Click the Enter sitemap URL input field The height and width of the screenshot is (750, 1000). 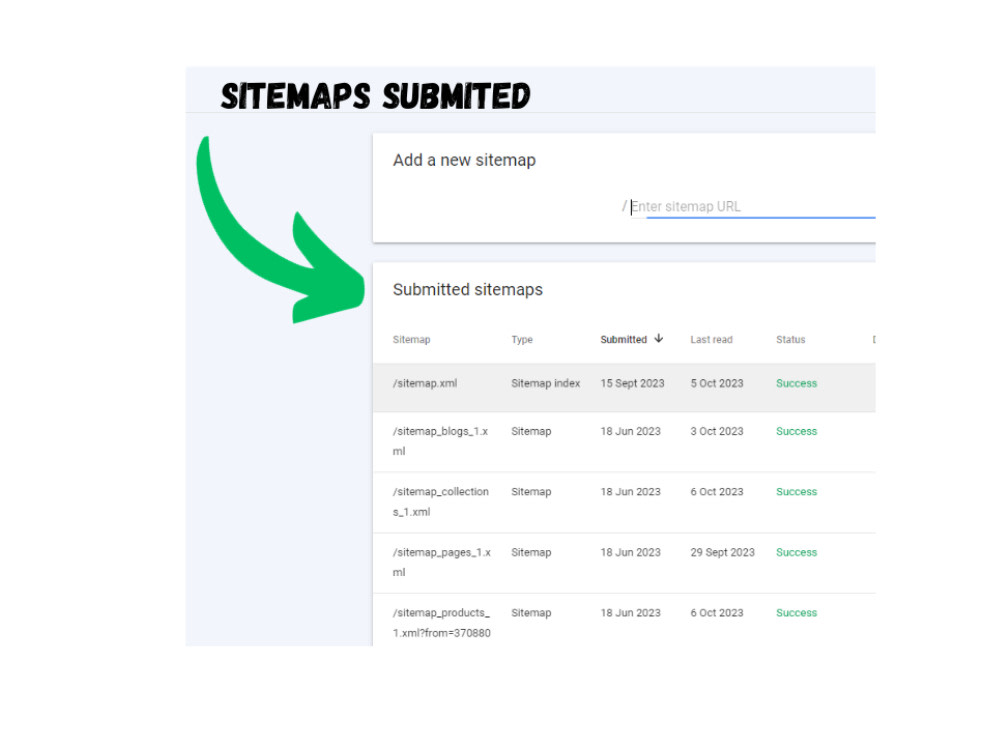tap(753, 207)
